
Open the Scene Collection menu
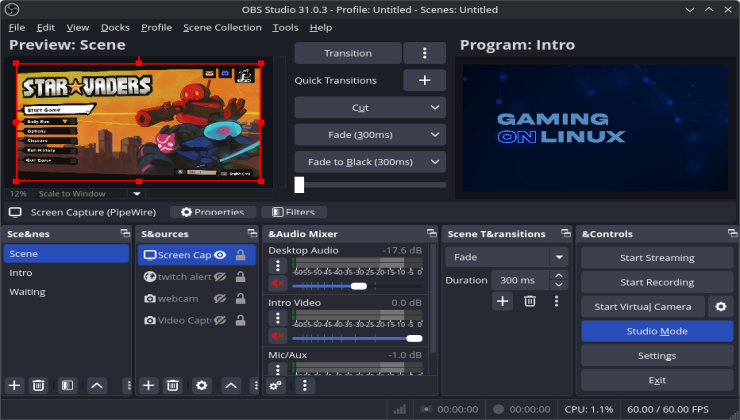coord(222,27)
